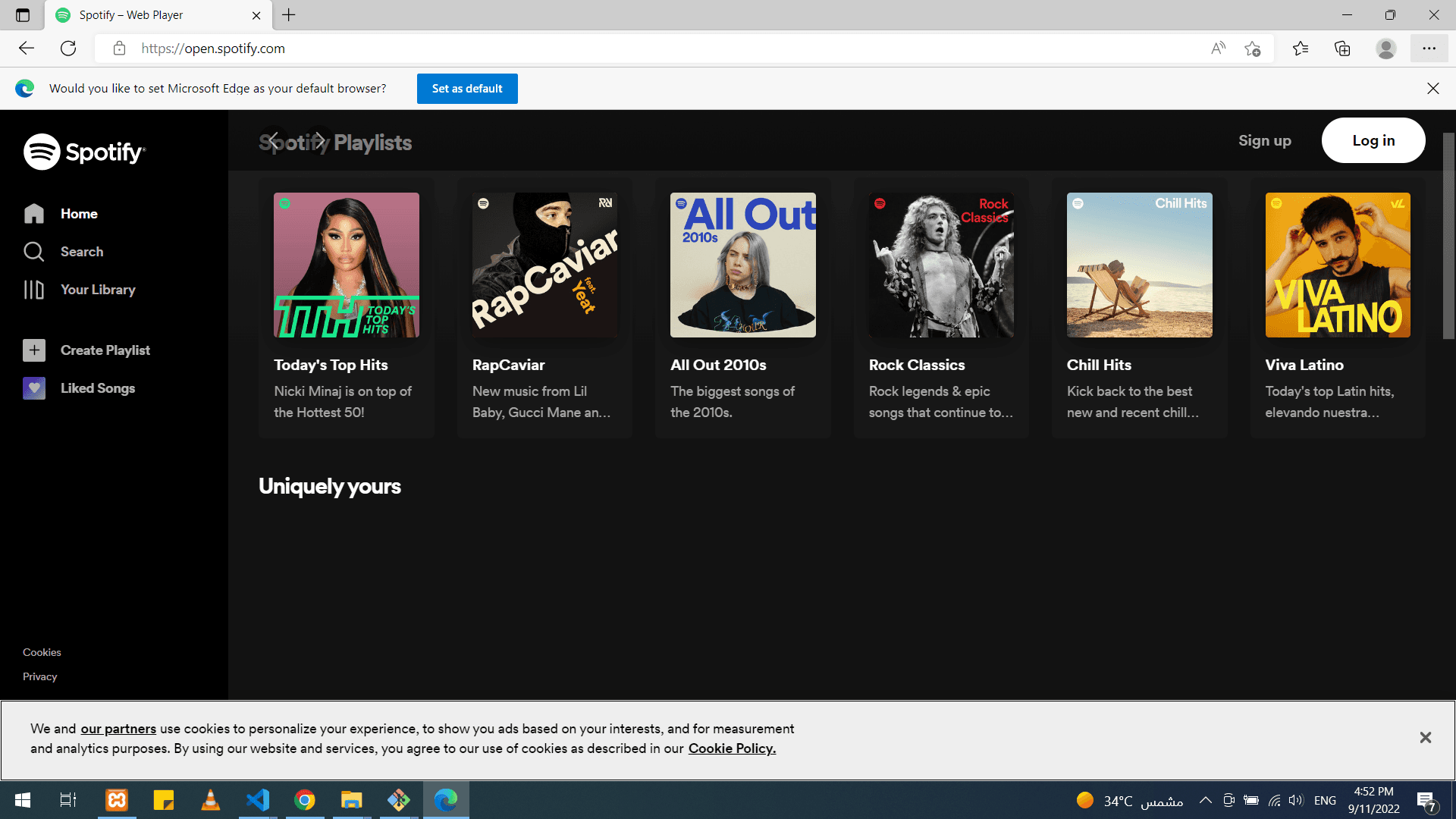Open the browser profile avatar
This screenshot has width=1456, height=819.
coord(1386,49)
